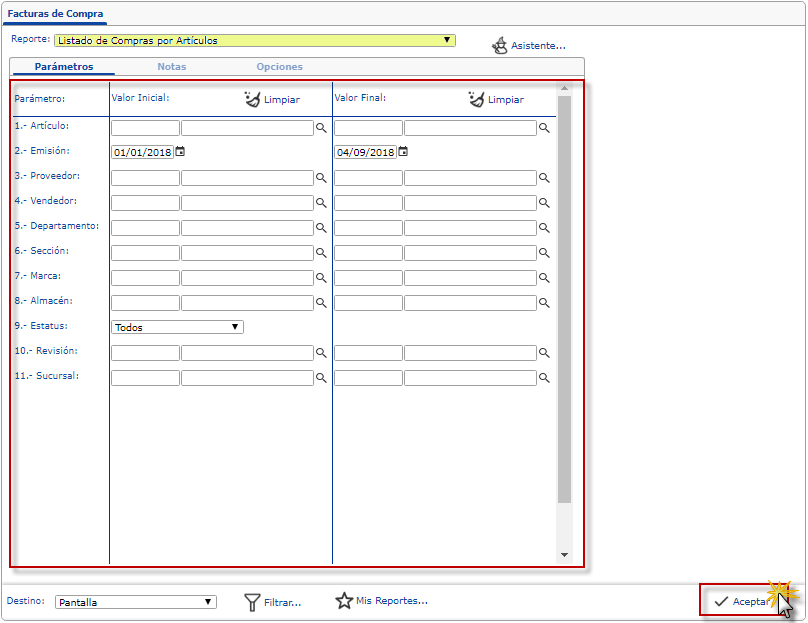Open the Estatus Todos dropdown

235,327
